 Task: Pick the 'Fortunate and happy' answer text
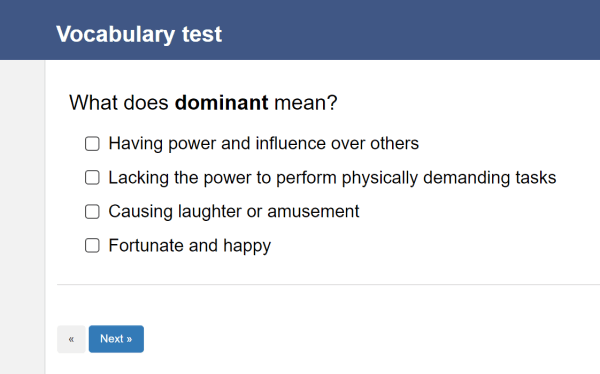click(190, 246)
